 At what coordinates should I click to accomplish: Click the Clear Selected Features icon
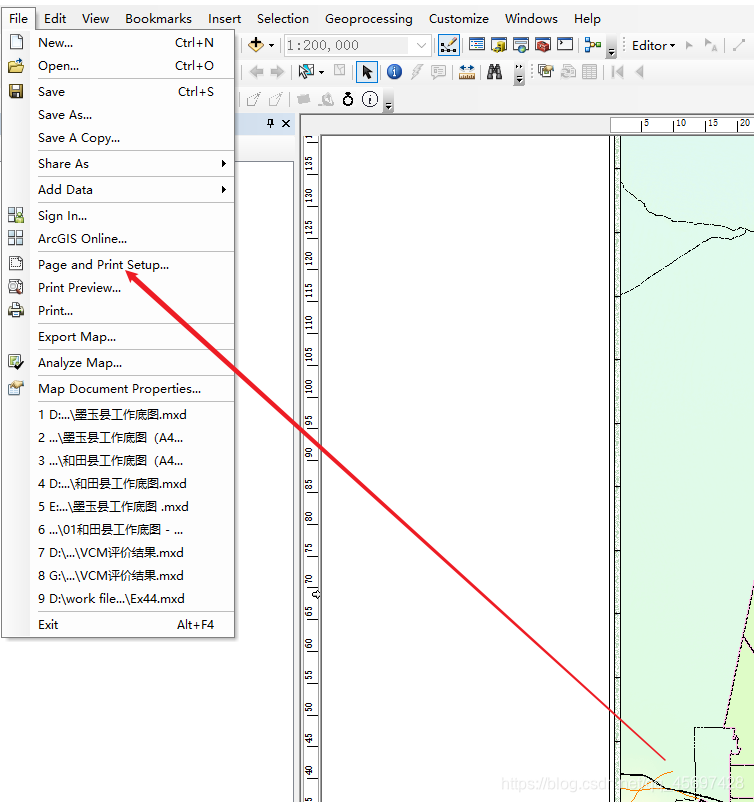tap(340, 71)
